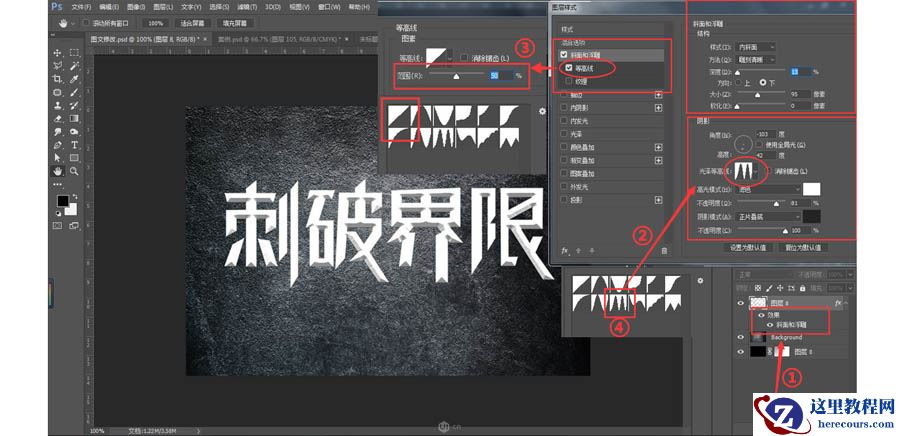This screenshot has width=900, height=436.
Task: Click the lock transparent pixels checkerboard icon
Action: click(758, 288)
